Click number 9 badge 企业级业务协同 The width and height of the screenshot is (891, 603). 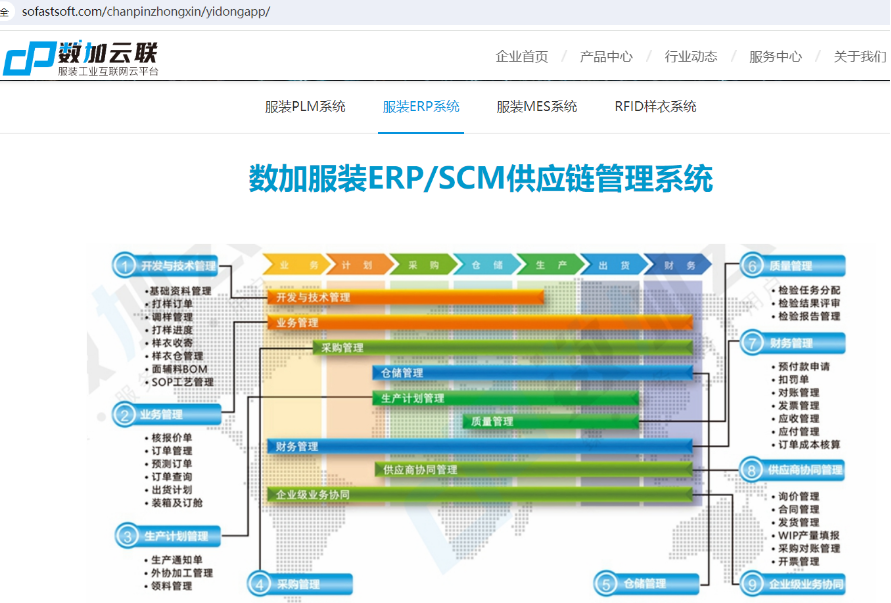click(x=793, y=584)
